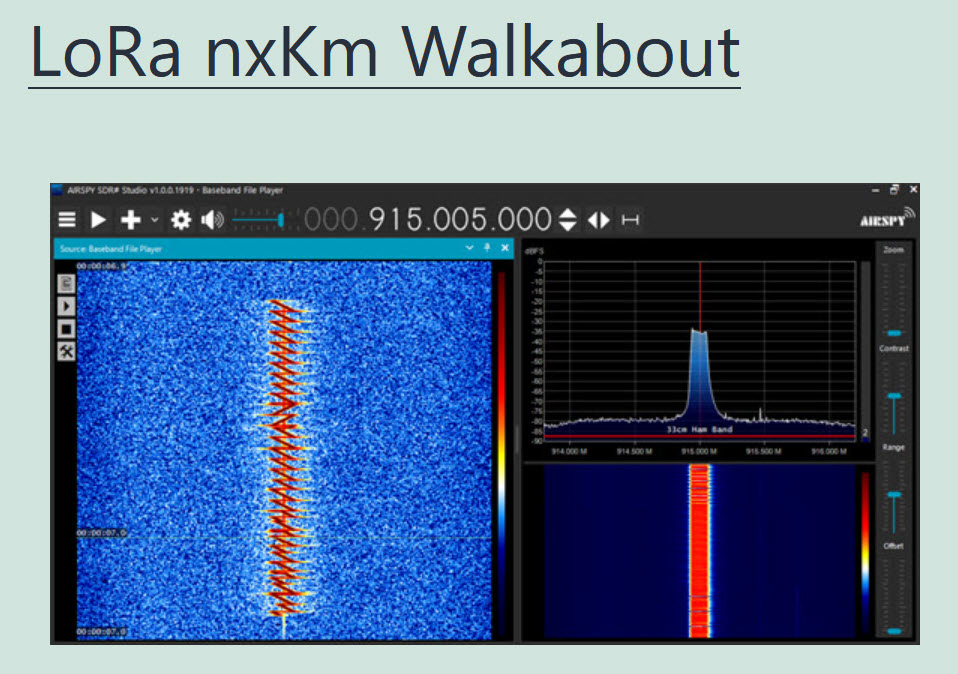Mute audio using the speaker icon
The image size is (958, 674).
[212, 220]
